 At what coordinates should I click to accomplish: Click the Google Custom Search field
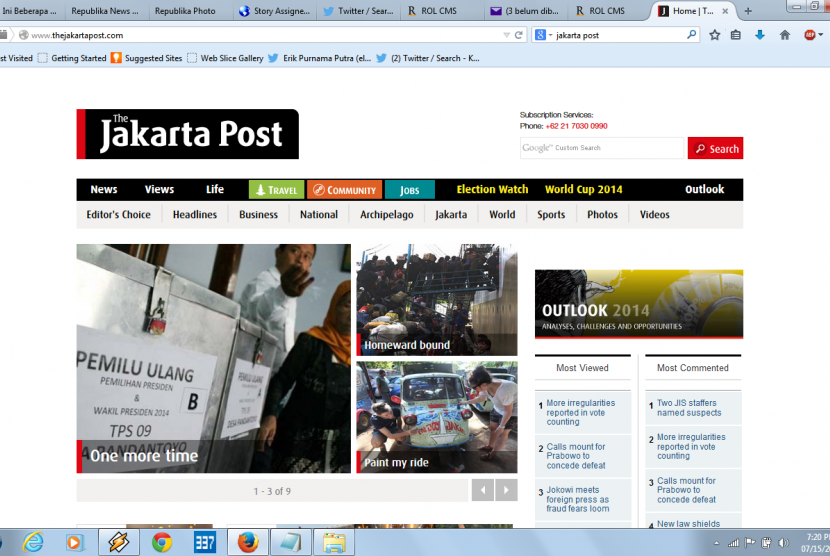click(602, 148)
